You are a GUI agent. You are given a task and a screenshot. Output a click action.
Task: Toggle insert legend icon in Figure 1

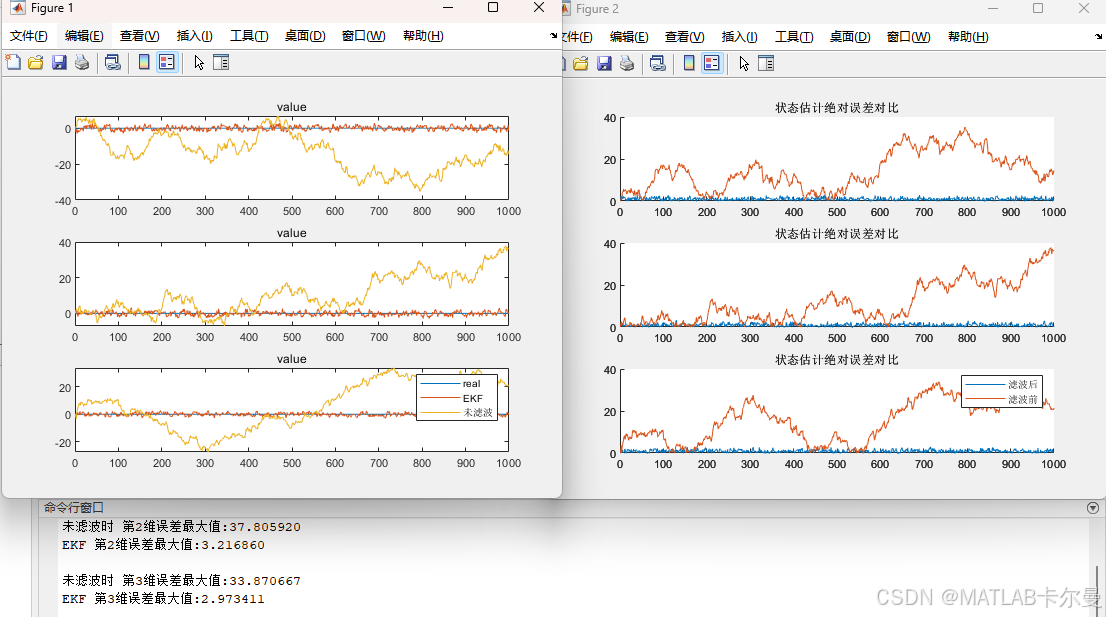point(166,63)
